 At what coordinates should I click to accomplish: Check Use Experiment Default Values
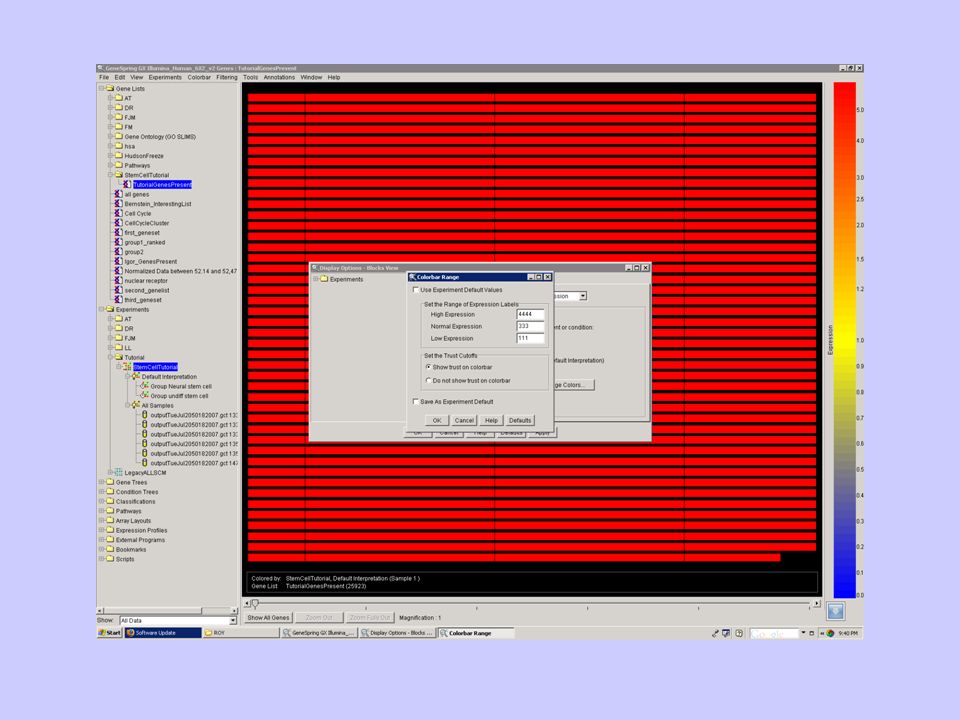click(x=416, y=290)
